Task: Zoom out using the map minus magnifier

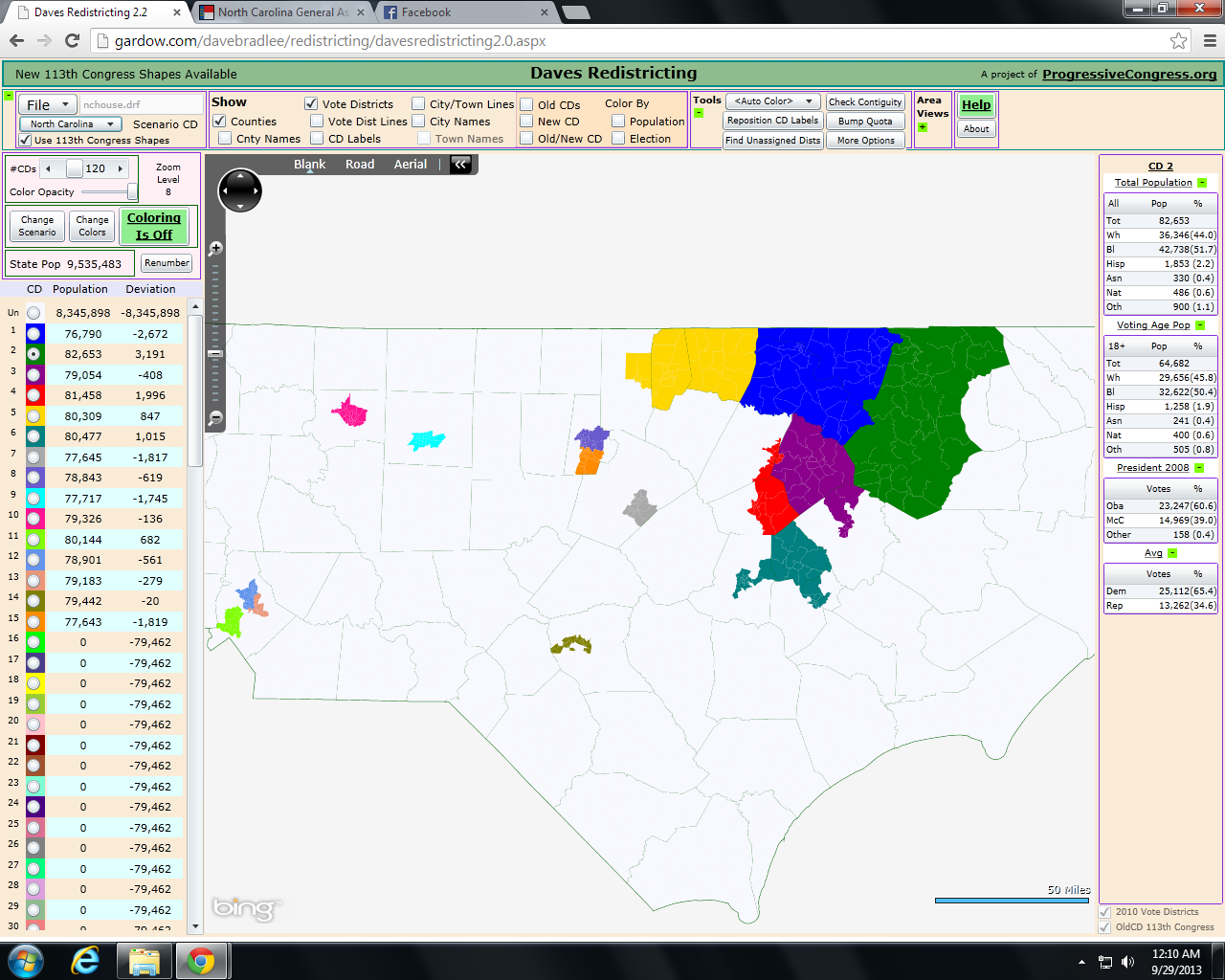Action: coord(215,417)
